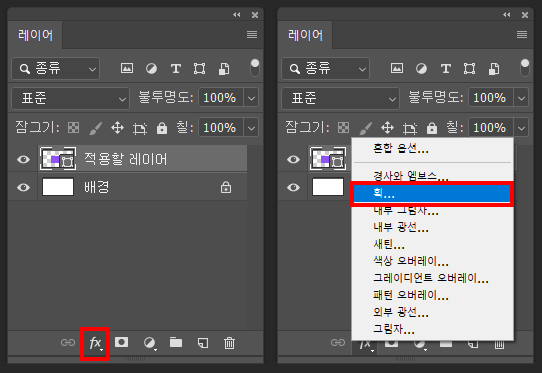Open the 종류 filter dropdown in right panel
542x373 pixels.
pos(326,68)
